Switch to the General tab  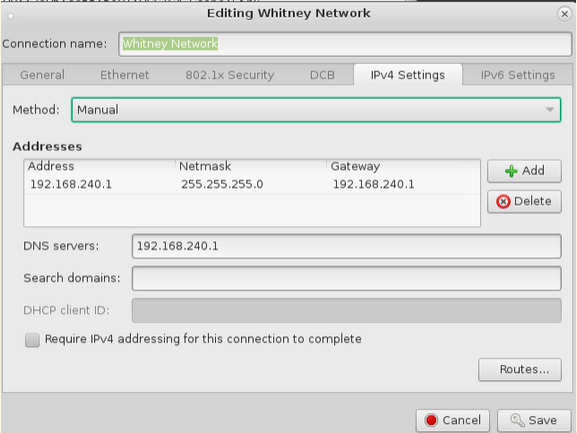[x=42, y=75]
